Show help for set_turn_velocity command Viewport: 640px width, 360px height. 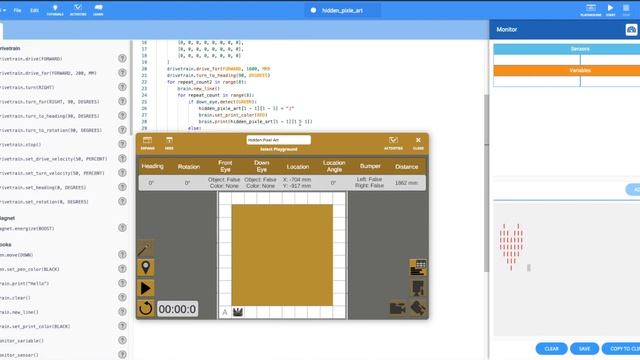122,173
